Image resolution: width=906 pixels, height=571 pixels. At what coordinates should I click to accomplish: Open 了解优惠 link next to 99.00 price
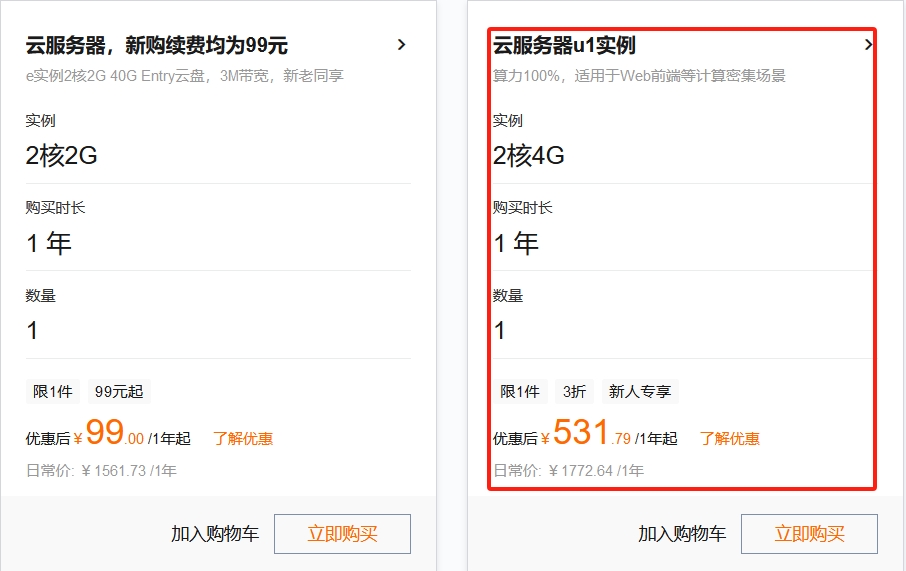[243, 439]
